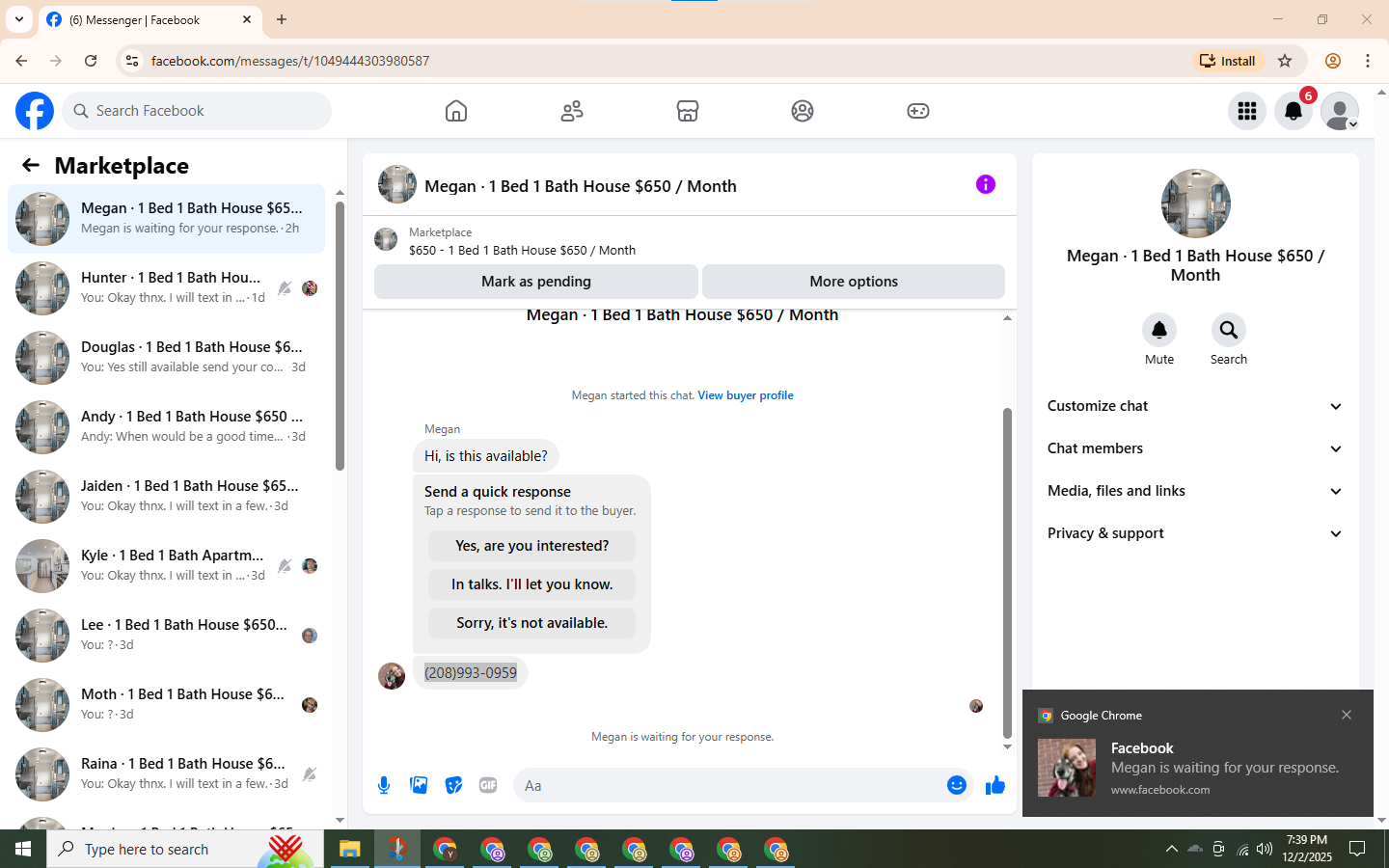Expand the Customize chat section
The image size is (1389, 868).
tap(1195, 406)
